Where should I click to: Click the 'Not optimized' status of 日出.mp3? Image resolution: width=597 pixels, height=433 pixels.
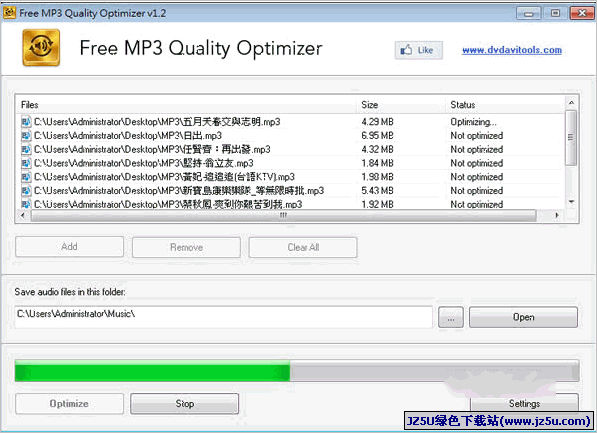[x=477, y=136]
